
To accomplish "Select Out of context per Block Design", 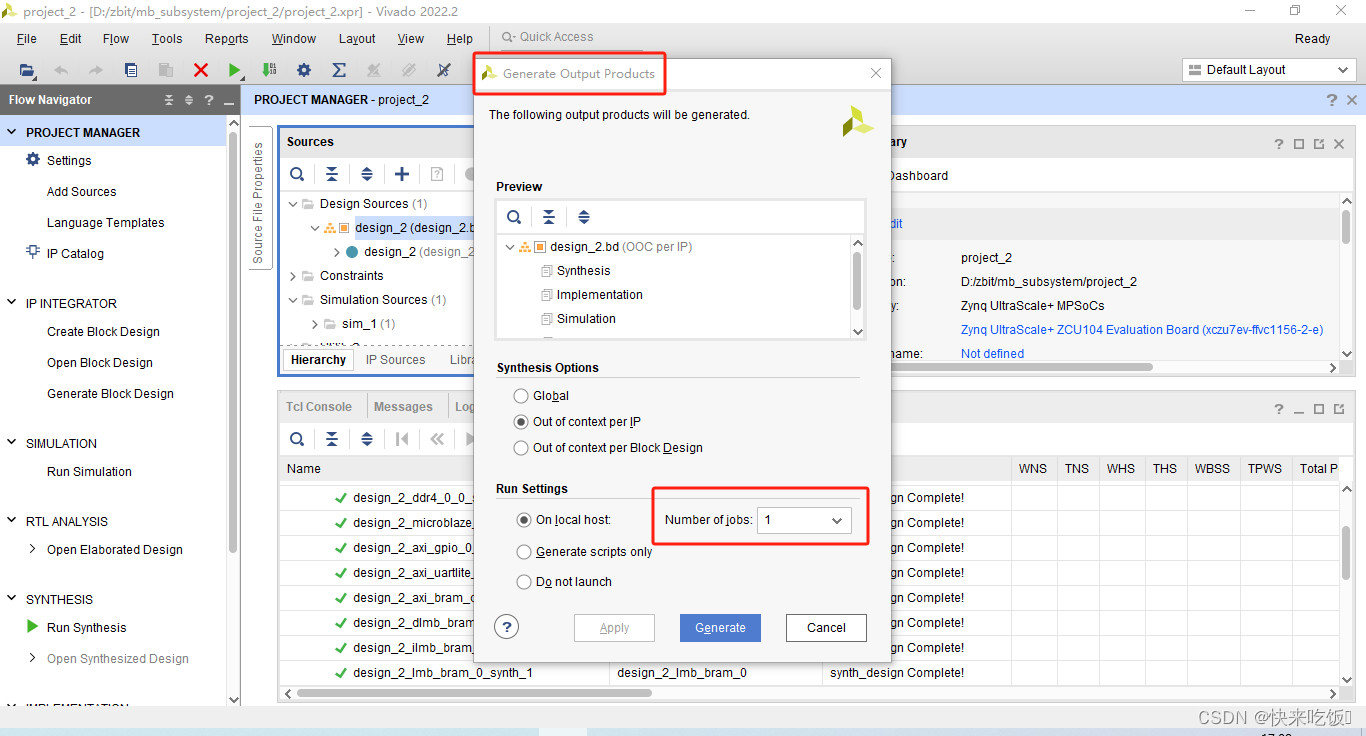I will coord(521,447).
